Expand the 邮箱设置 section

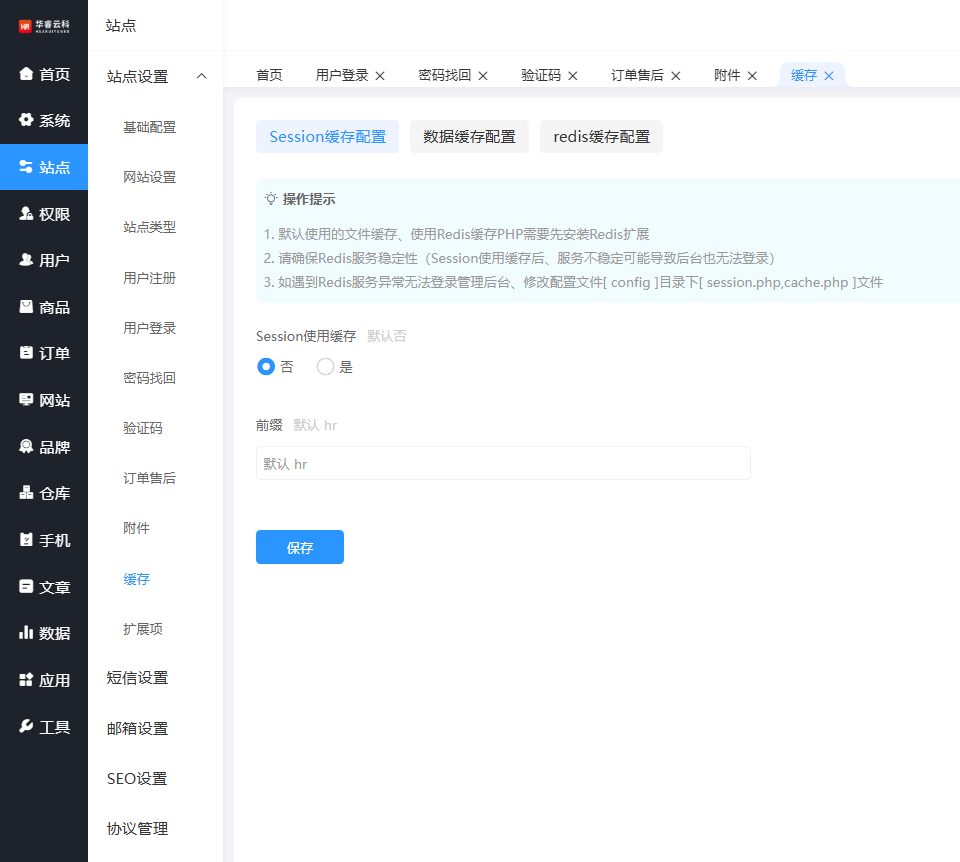coord(138,728)
